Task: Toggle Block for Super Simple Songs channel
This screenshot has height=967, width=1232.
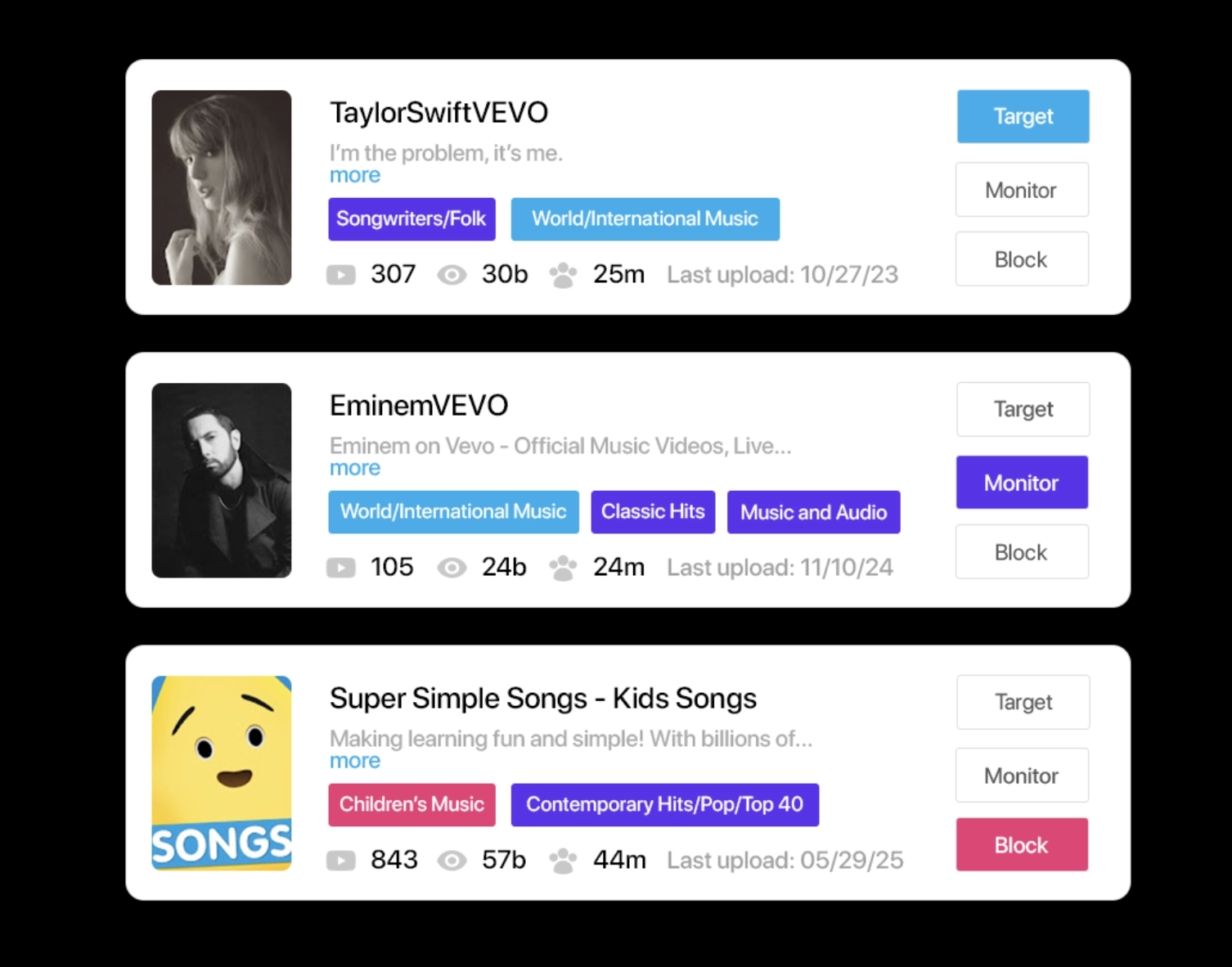Action: [x=1022, y=845]
